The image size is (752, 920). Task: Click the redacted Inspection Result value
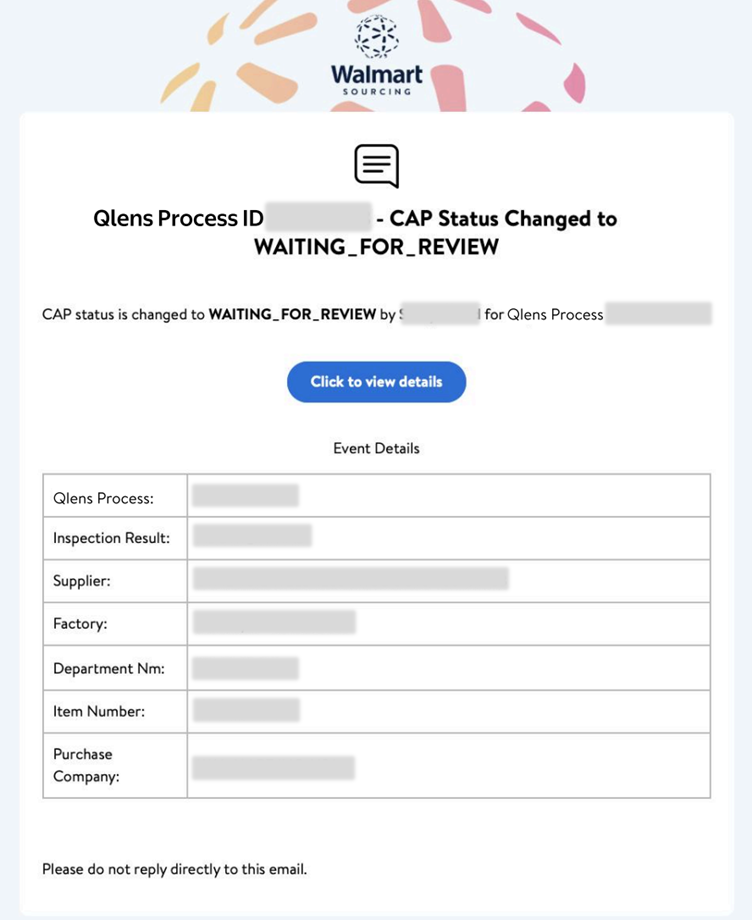coord(252,536)
